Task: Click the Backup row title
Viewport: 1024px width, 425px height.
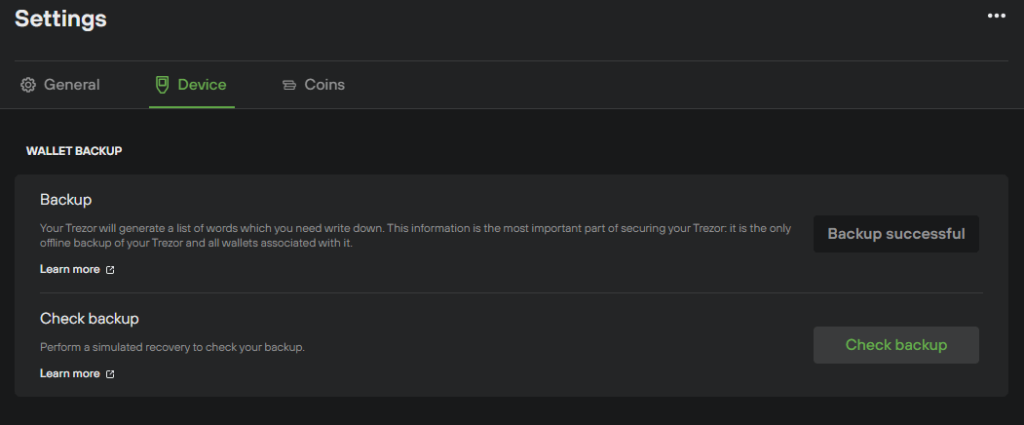Action: (66, 200)
